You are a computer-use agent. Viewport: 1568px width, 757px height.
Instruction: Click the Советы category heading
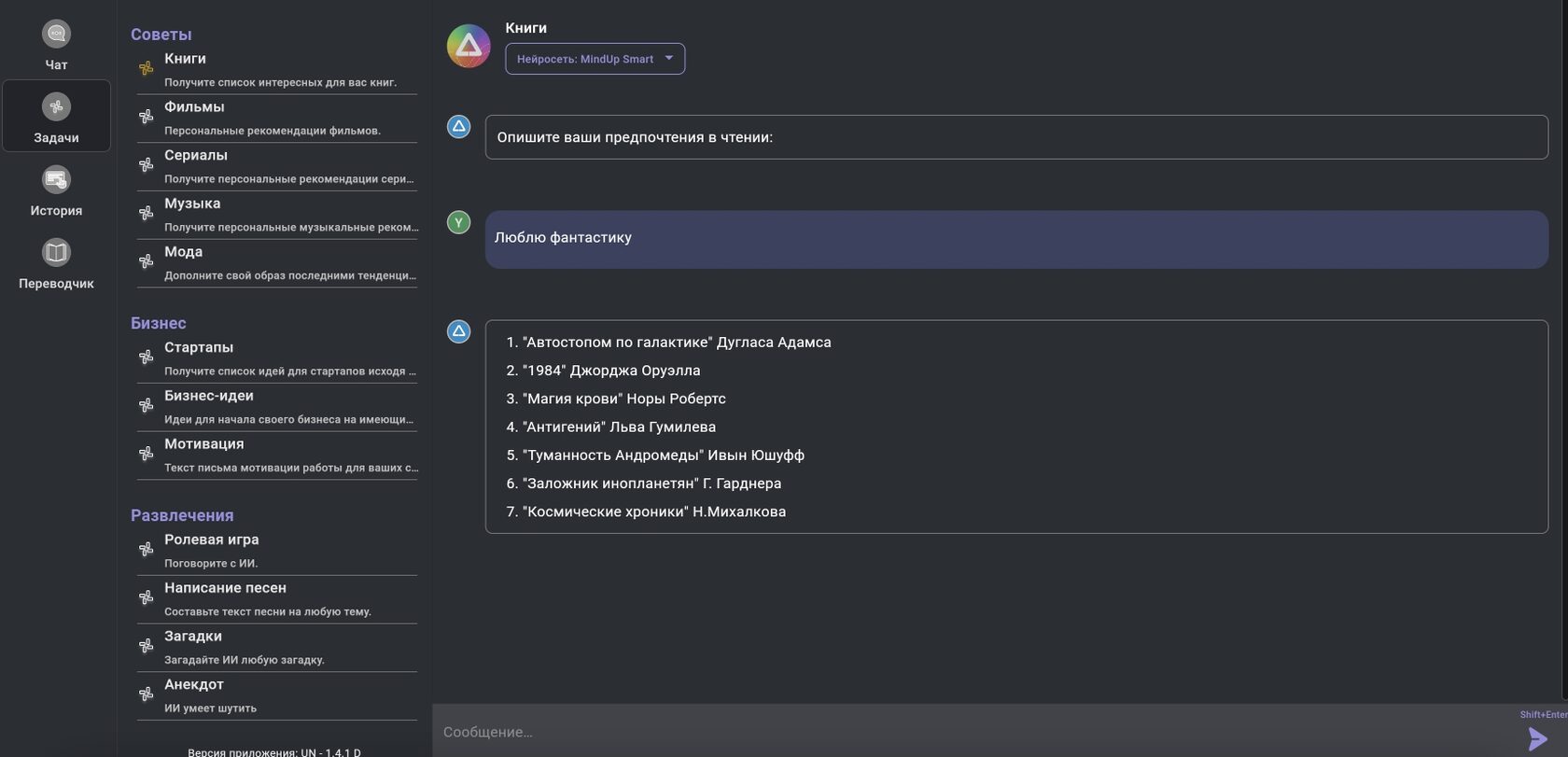pos(161,35)
